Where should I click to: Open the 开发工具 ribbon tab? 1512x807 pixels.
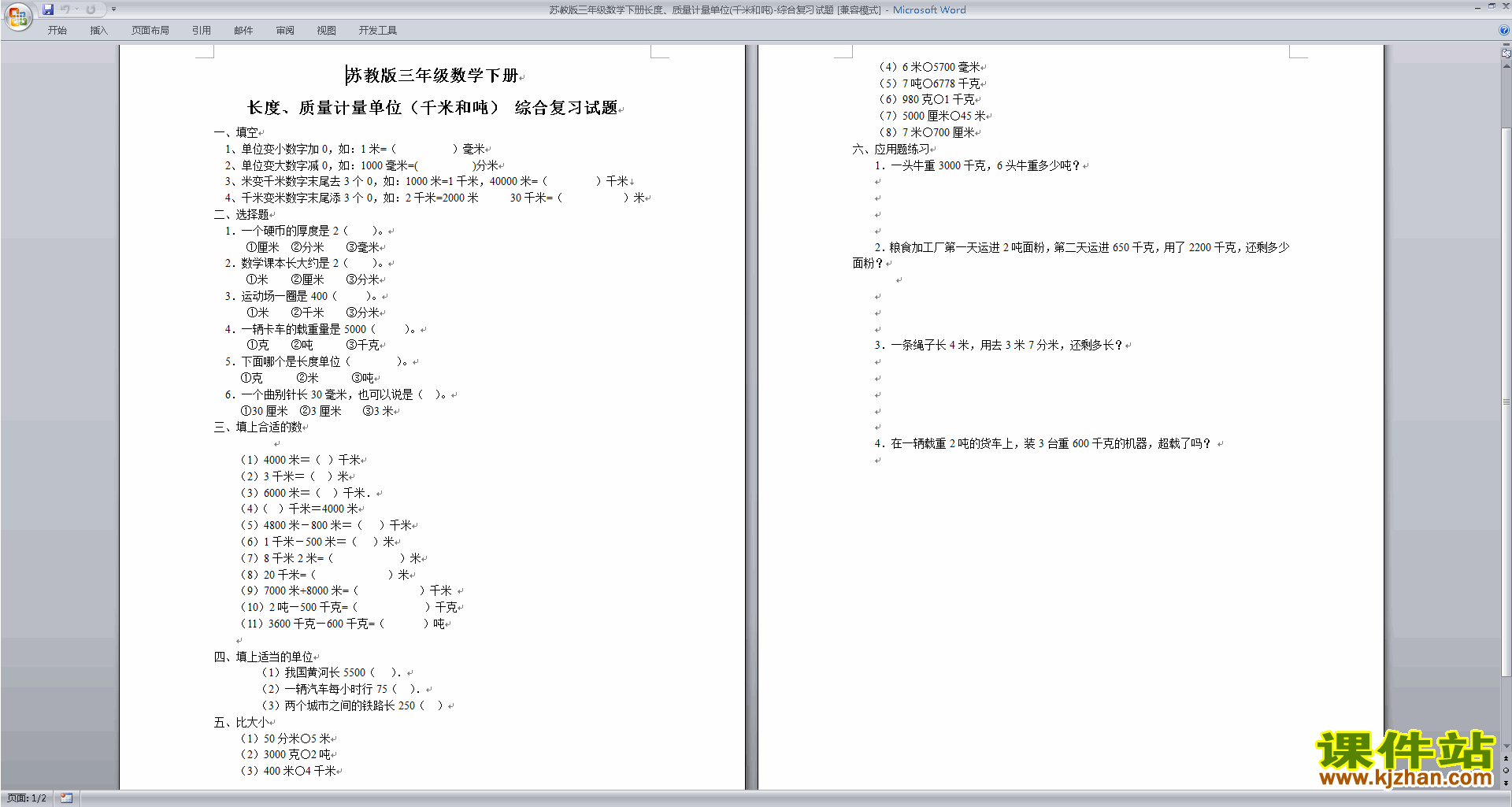377,30
